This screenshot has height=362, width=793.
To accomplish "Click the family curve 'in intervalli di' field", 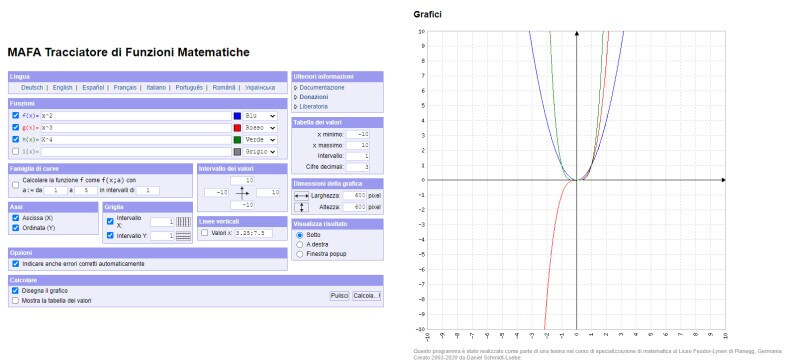I will (148, 191).
